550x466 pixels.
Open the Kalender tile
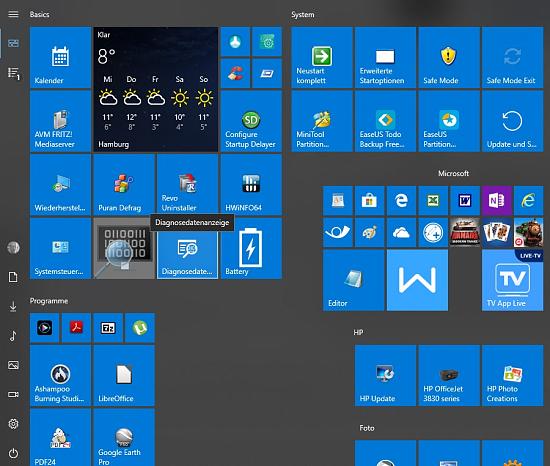pyautogui.click(x=60, y=57)
